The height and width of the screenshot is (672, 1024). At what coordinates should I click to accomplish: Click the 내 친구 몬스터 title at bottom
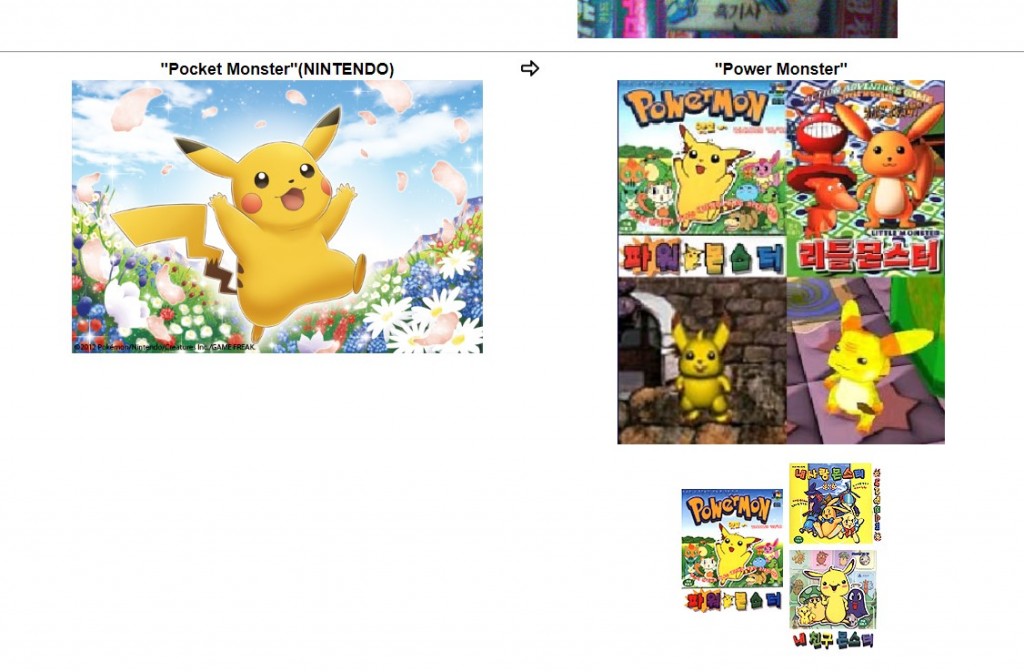[x=832, y=639]
